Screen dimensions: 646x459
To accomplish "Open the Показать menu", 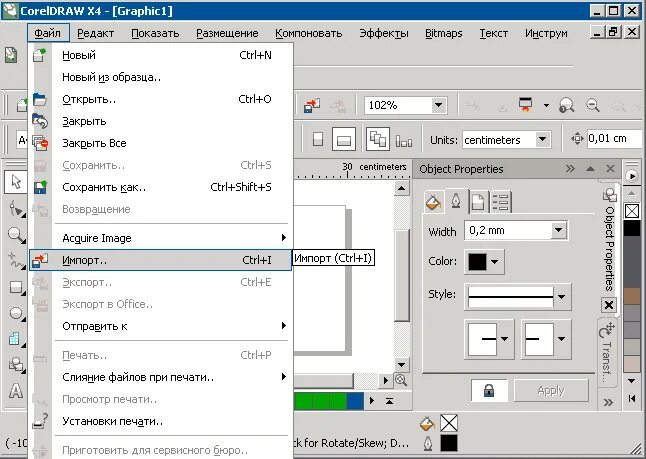I will (x=155, y=33).
